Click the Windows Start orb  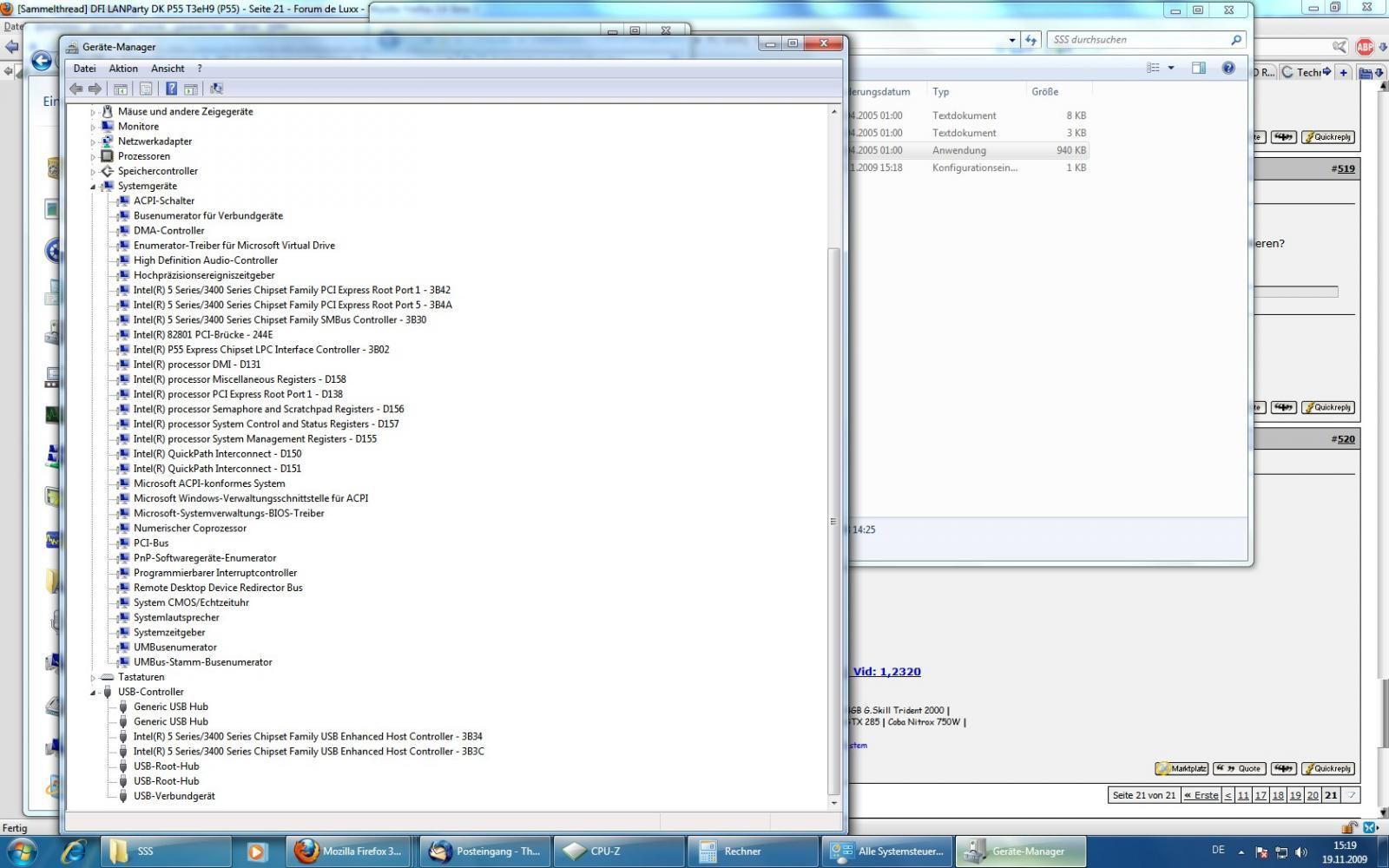[x=21, y=852]
